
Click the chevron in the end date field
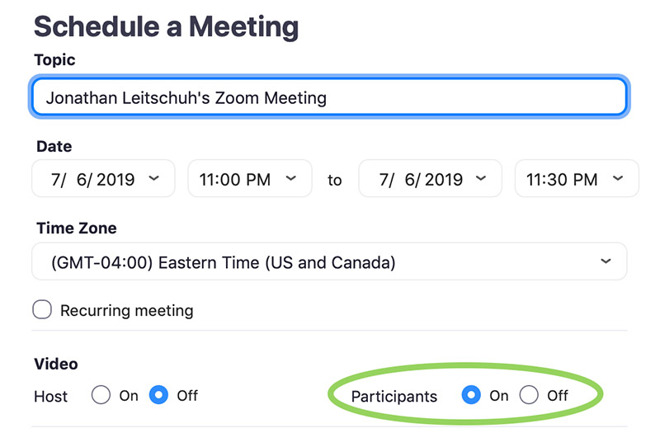pyautogui.click(x=481, y=178)
